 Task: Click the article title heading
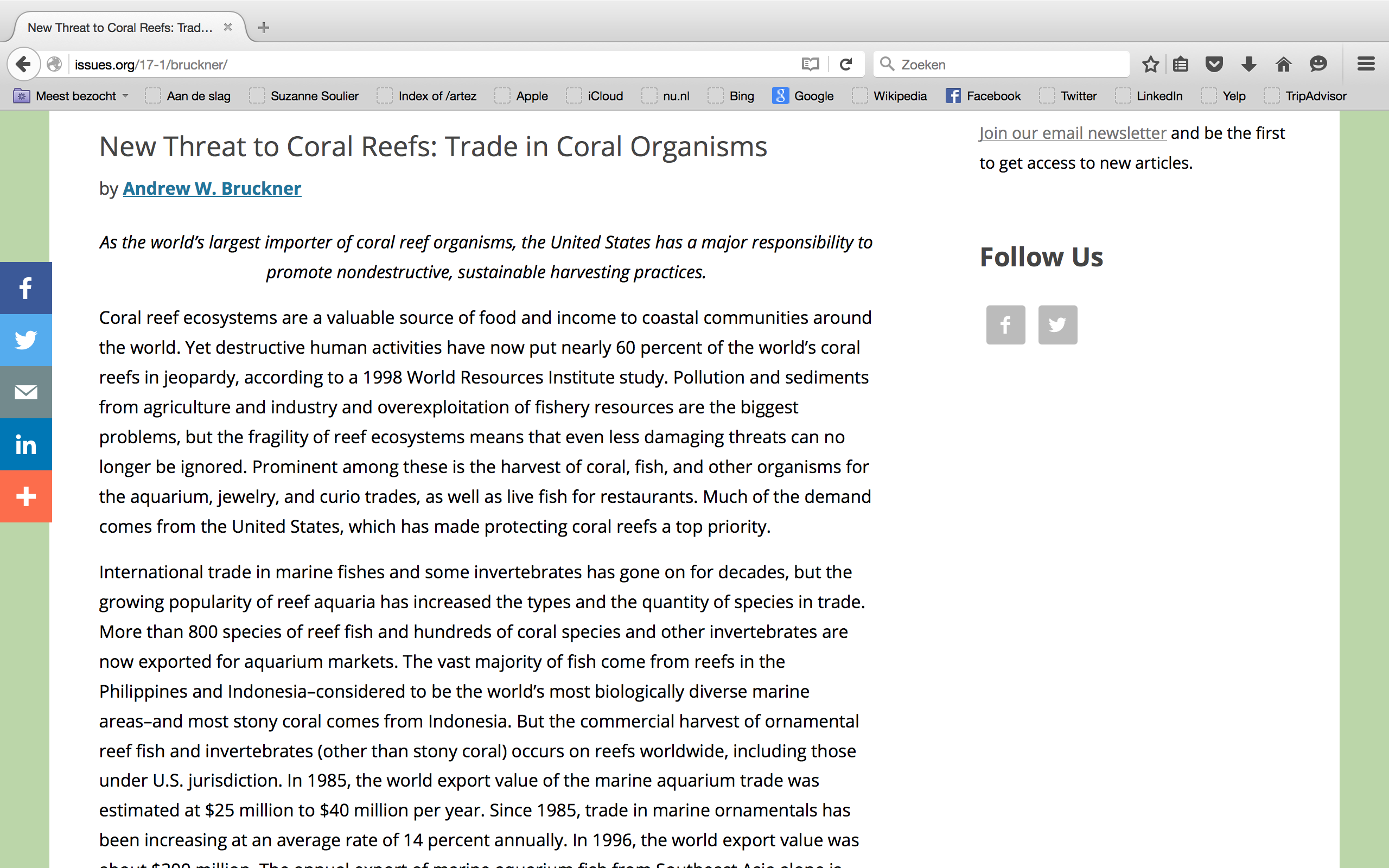pyautogui.click(x=434, y=147)
